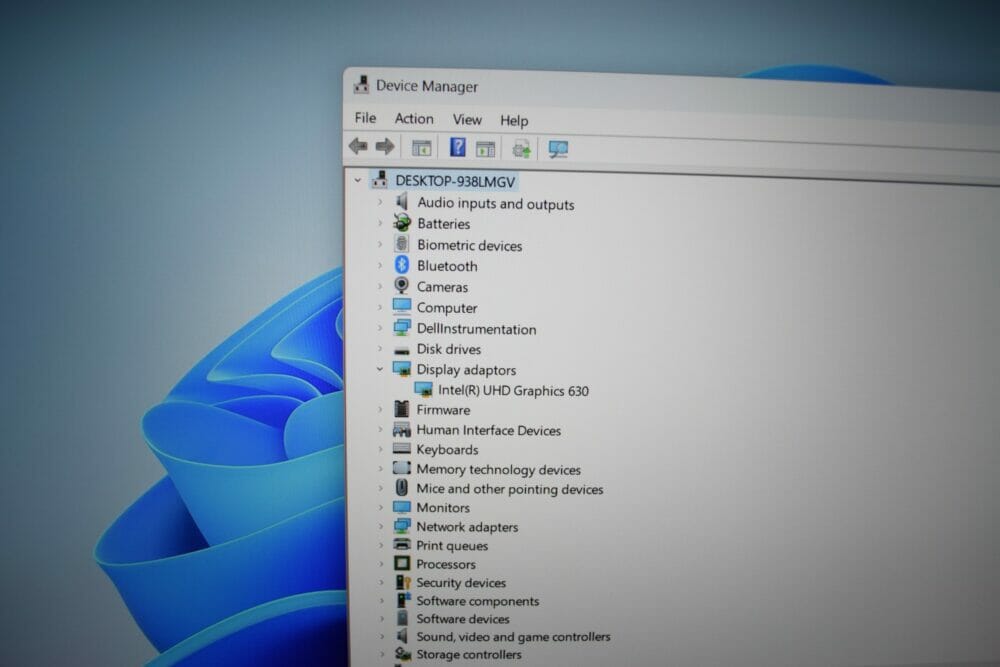Expand the Monitors category
1000x667 pixels.
click(x=381, y=507)
